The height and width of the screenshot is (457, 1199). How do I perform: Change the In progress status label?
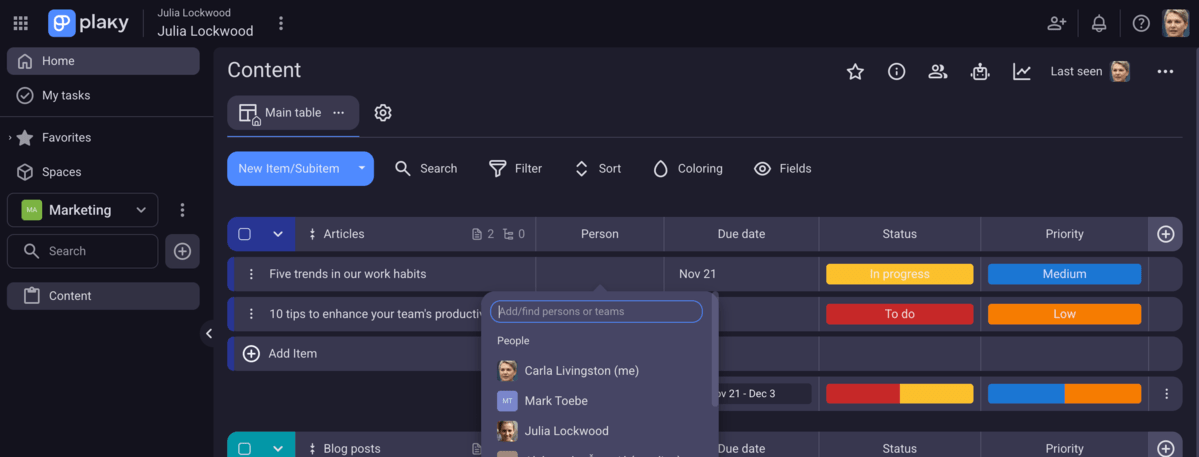(899, 274)
